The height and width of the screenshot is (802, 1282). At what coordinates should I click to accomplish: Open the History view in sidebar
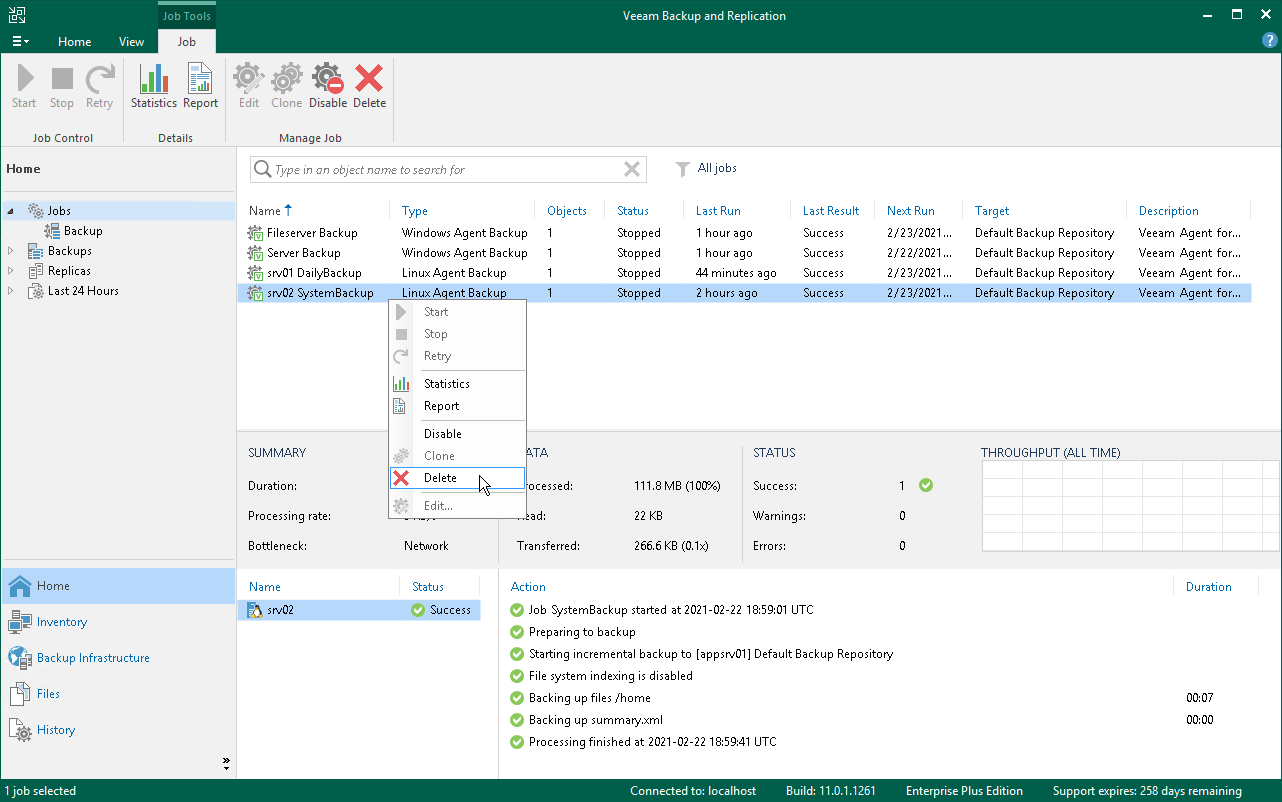pos(56,730)
